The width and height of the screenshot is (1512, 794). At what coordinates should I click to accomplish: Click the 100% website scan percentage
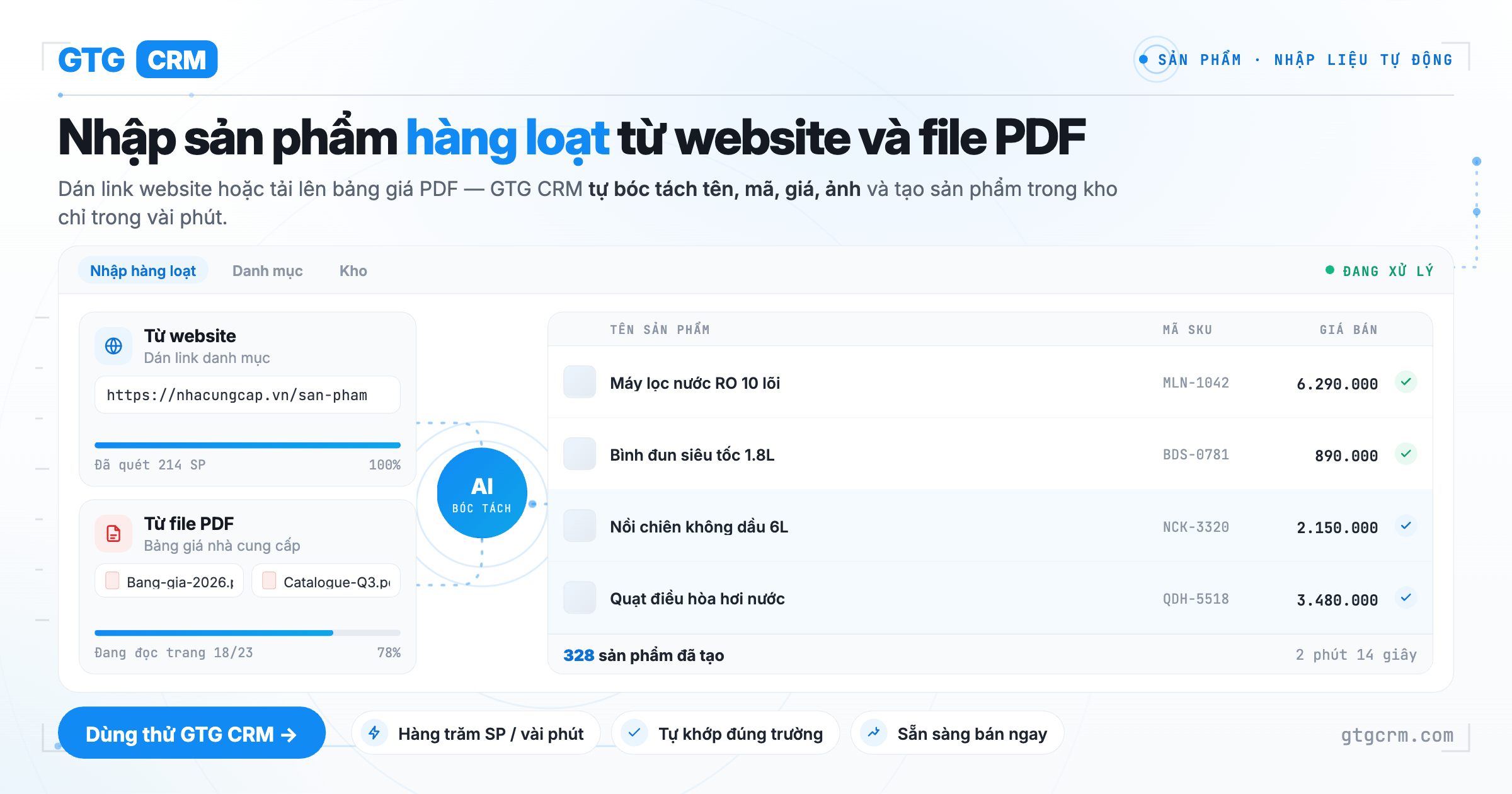[384, 465]
